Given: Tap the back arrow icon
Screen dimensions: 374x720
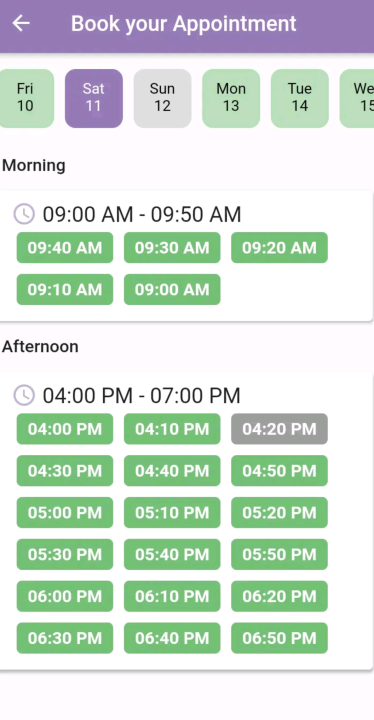Looking at the screenshot, I should tap(21, 23).
